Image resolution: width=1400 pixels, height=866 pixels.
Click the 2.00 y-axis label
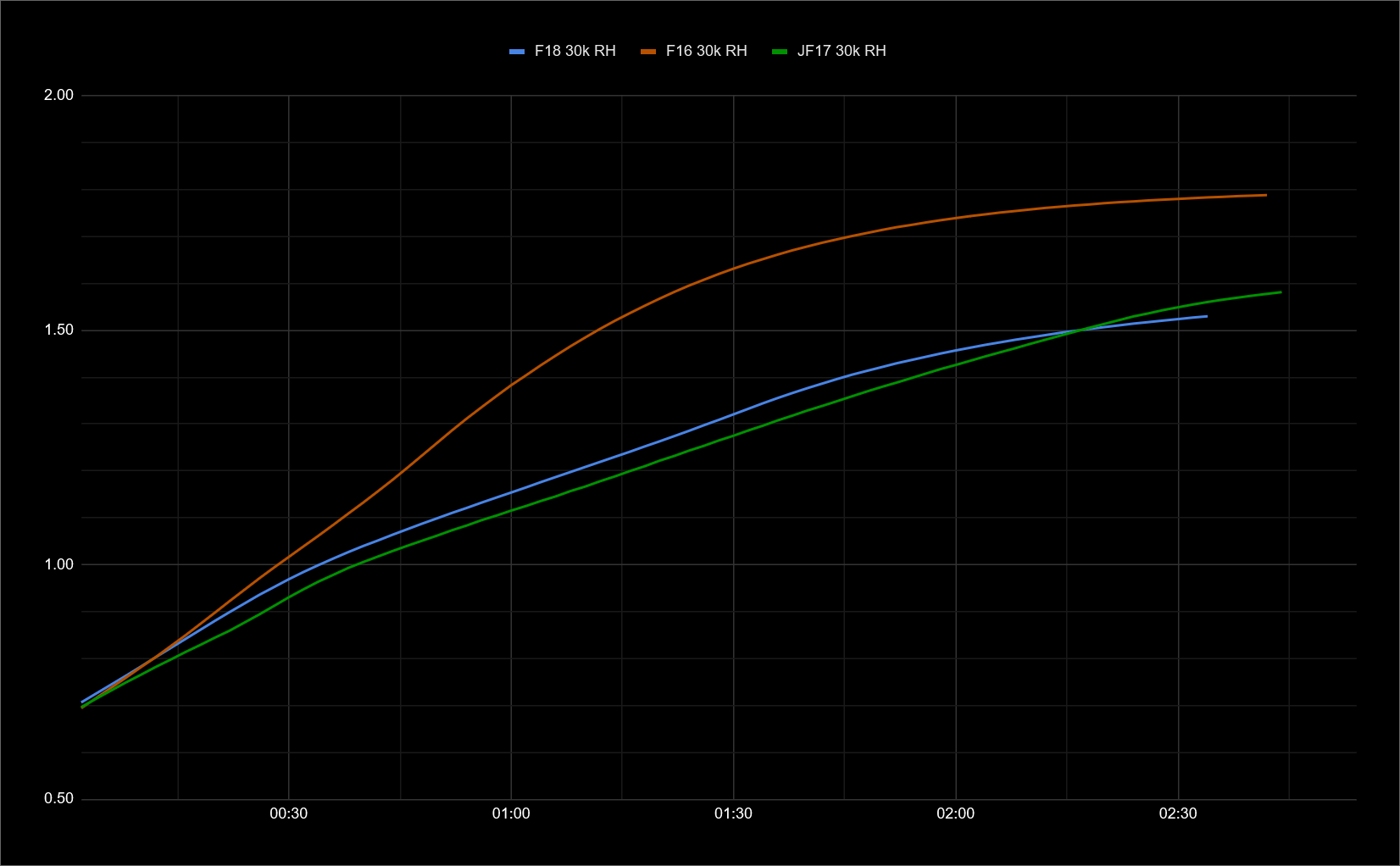(x=58, y=95)
